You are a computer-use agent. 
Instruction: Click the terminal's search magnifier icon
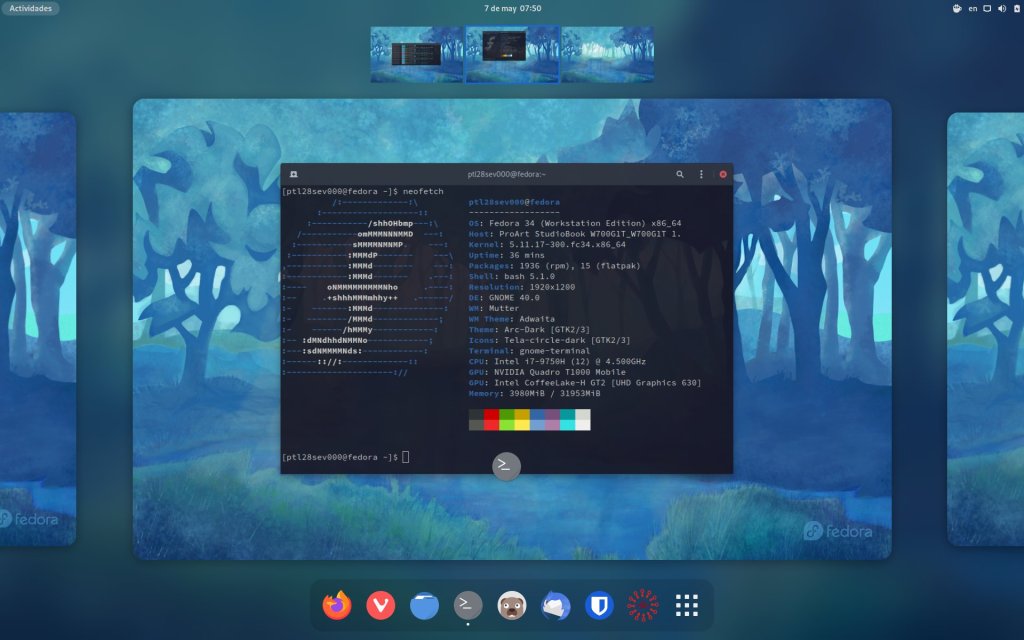(680, 174)
